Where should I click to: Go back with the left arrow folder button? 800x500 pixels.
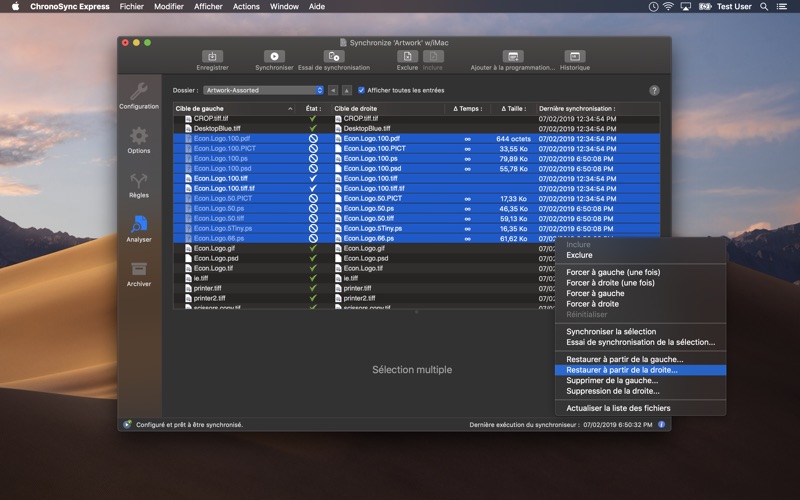coord(333,90)
